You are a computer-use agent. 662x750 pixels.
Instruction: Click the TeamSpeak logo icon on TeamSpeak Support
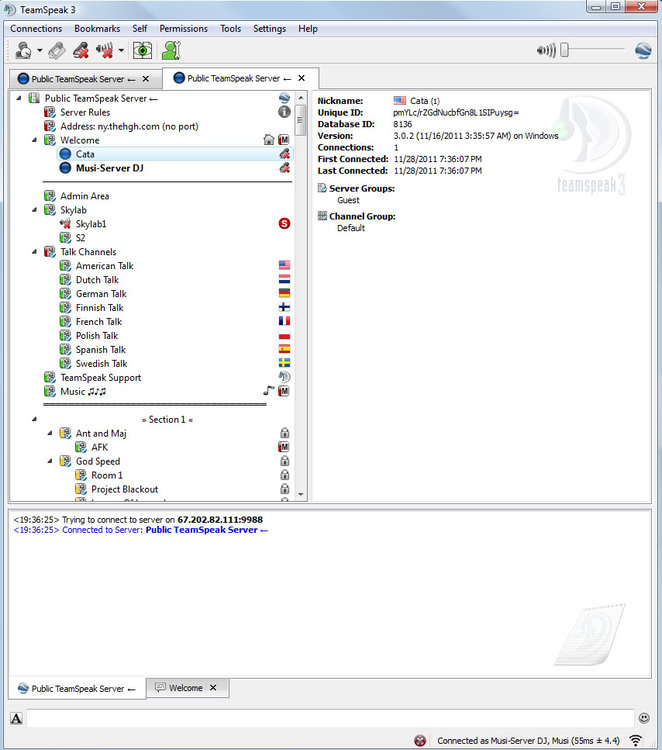284,377
